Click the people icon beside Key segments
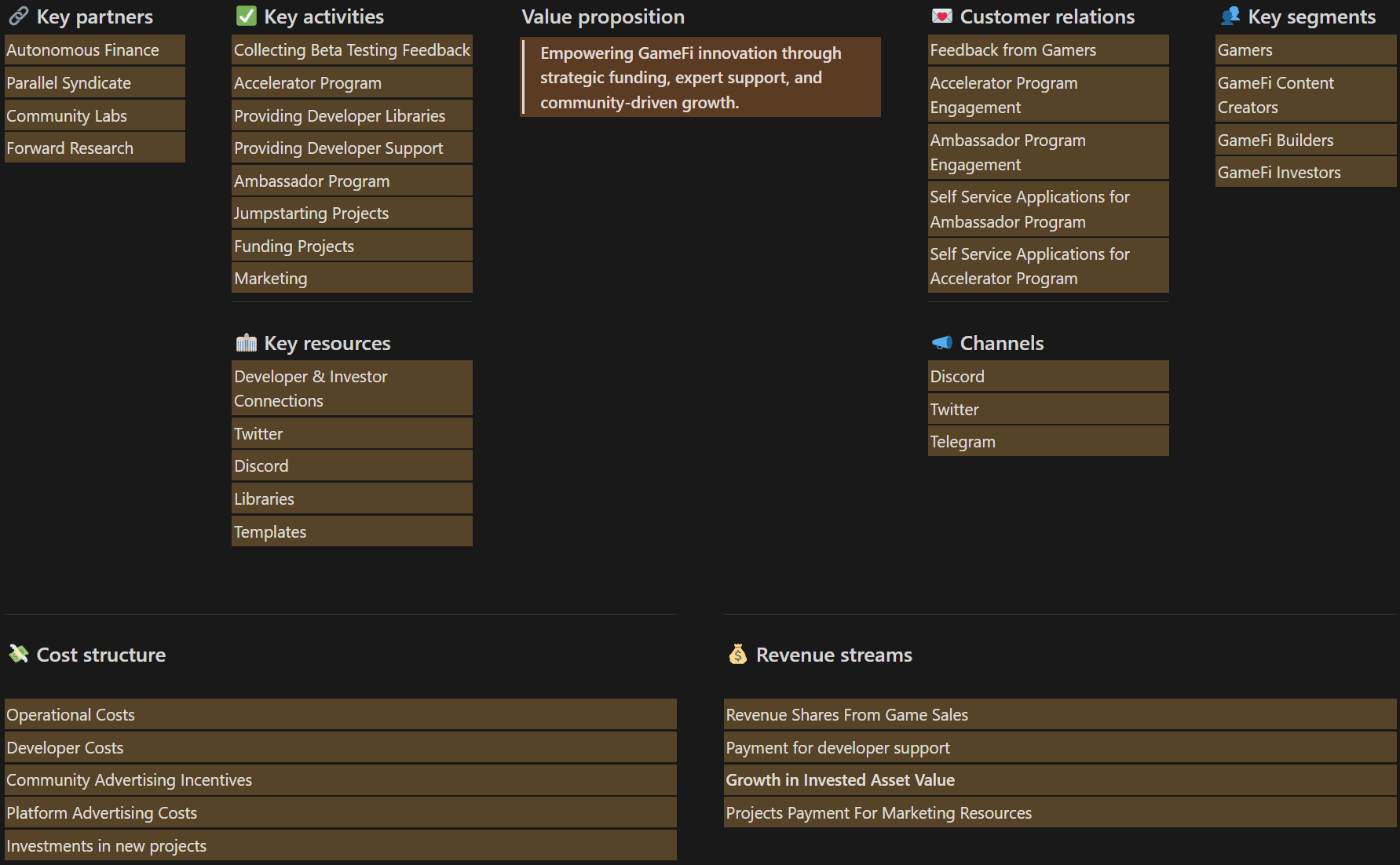Viewport: 1400px width, 865px height. tap(1231, 16)
